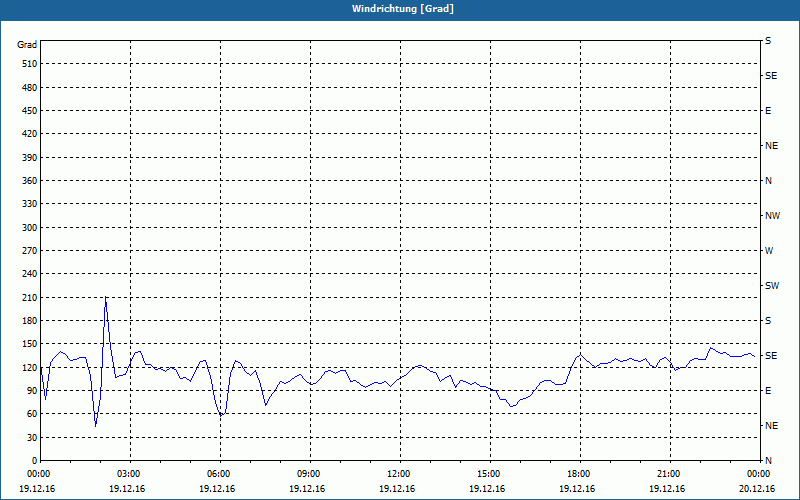The height and width of the screenshot is (500, 800).
Task: Click the 'S' compass label level with Grad
Action: (768, 41)
